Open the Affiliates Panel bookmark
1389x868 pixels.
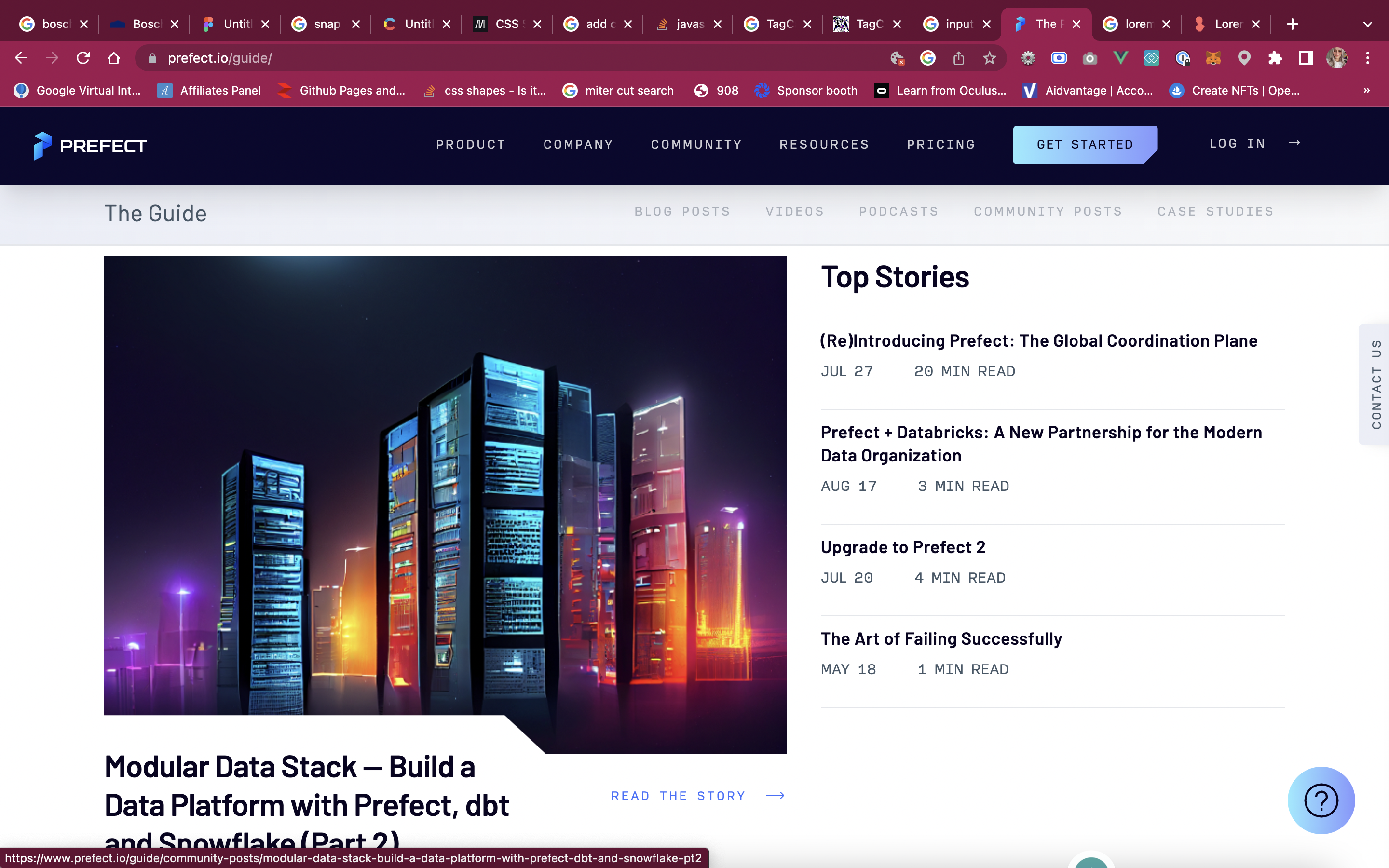click(209, 91)
